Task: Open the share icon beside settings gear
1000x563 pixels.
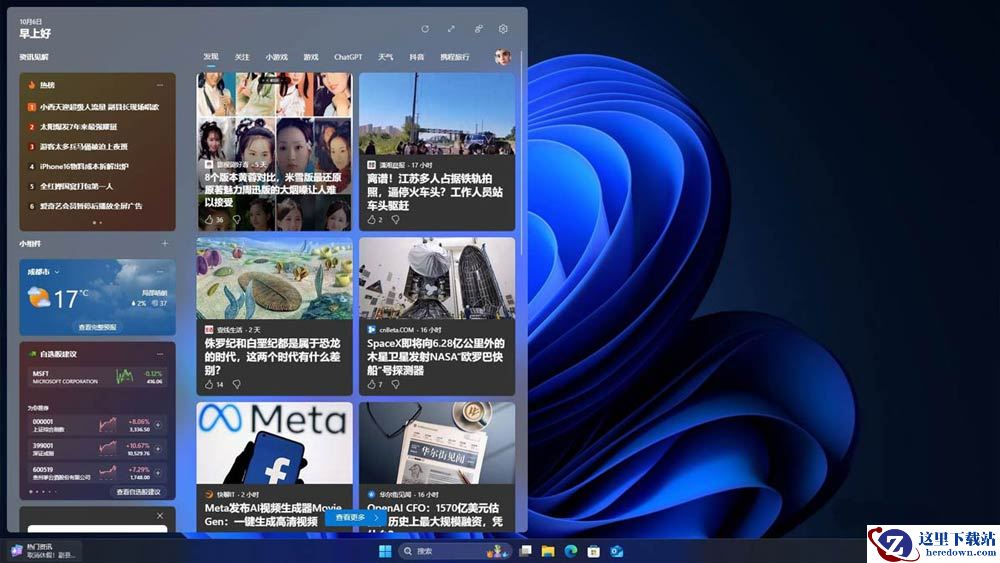Action: click(x=478, y=29)
